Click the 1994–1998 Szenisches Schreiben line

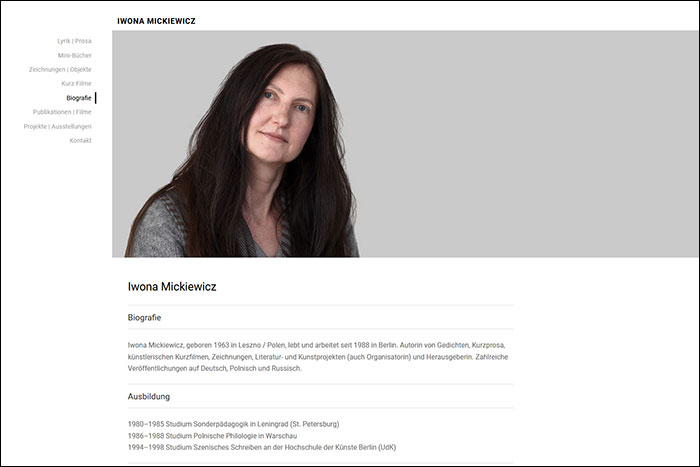(x=262, y=447)
